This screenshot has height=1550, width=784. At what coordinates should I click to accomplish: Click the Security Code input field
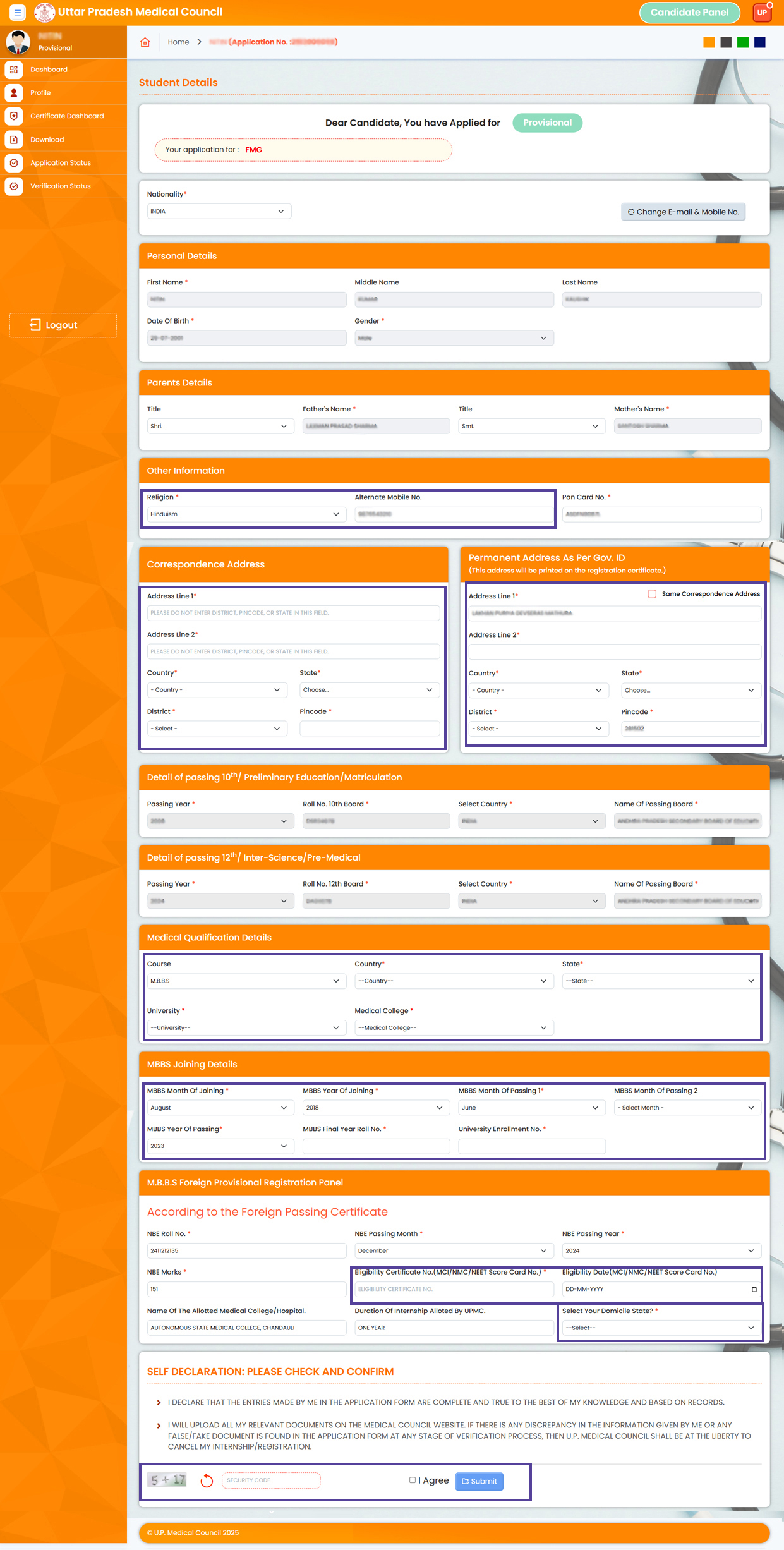tap(271, 1480)
